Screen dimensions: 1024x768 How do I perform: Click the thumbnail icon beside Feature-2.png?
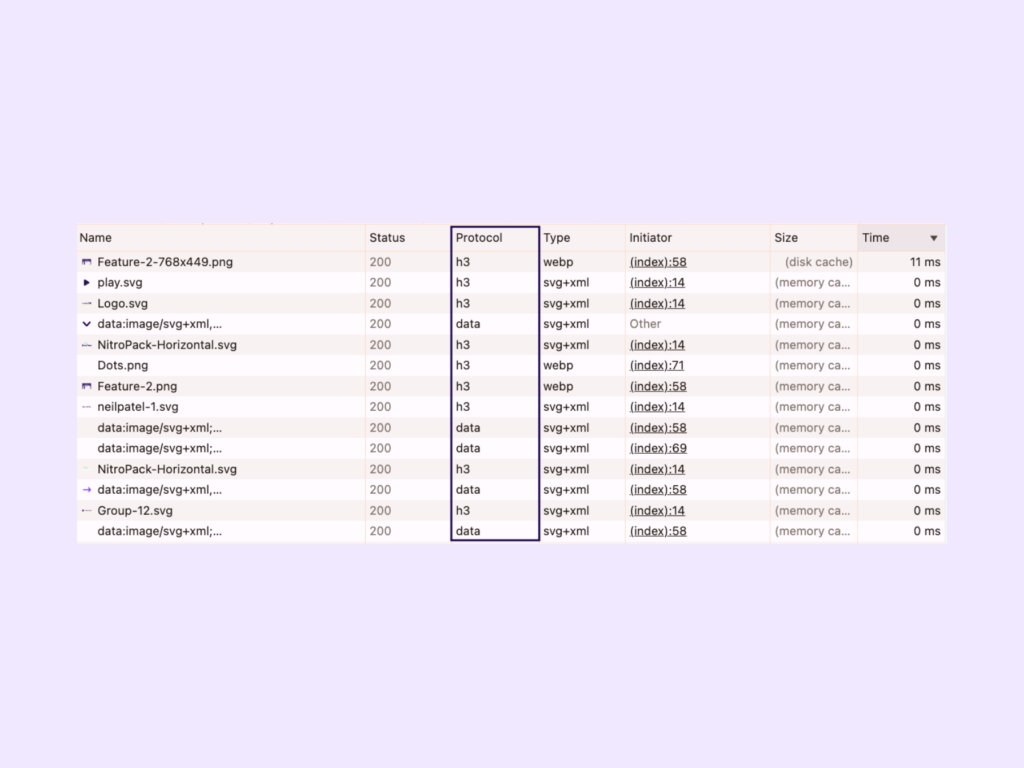(86, 387)
